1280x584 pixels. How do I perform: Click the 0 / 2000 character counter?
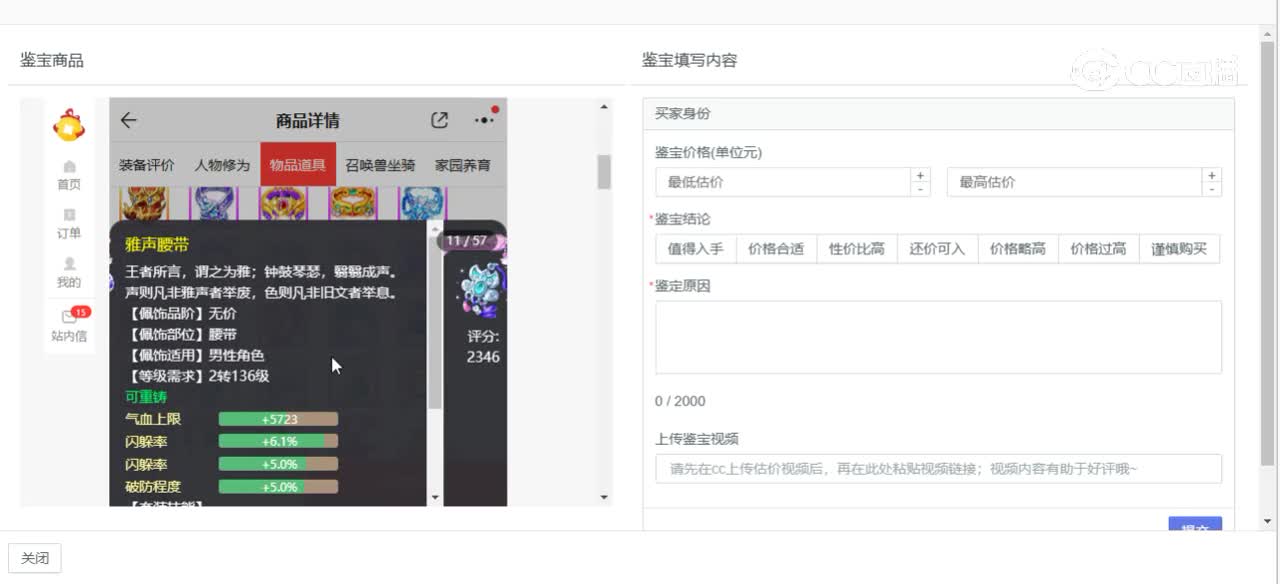tap(680, 401)
